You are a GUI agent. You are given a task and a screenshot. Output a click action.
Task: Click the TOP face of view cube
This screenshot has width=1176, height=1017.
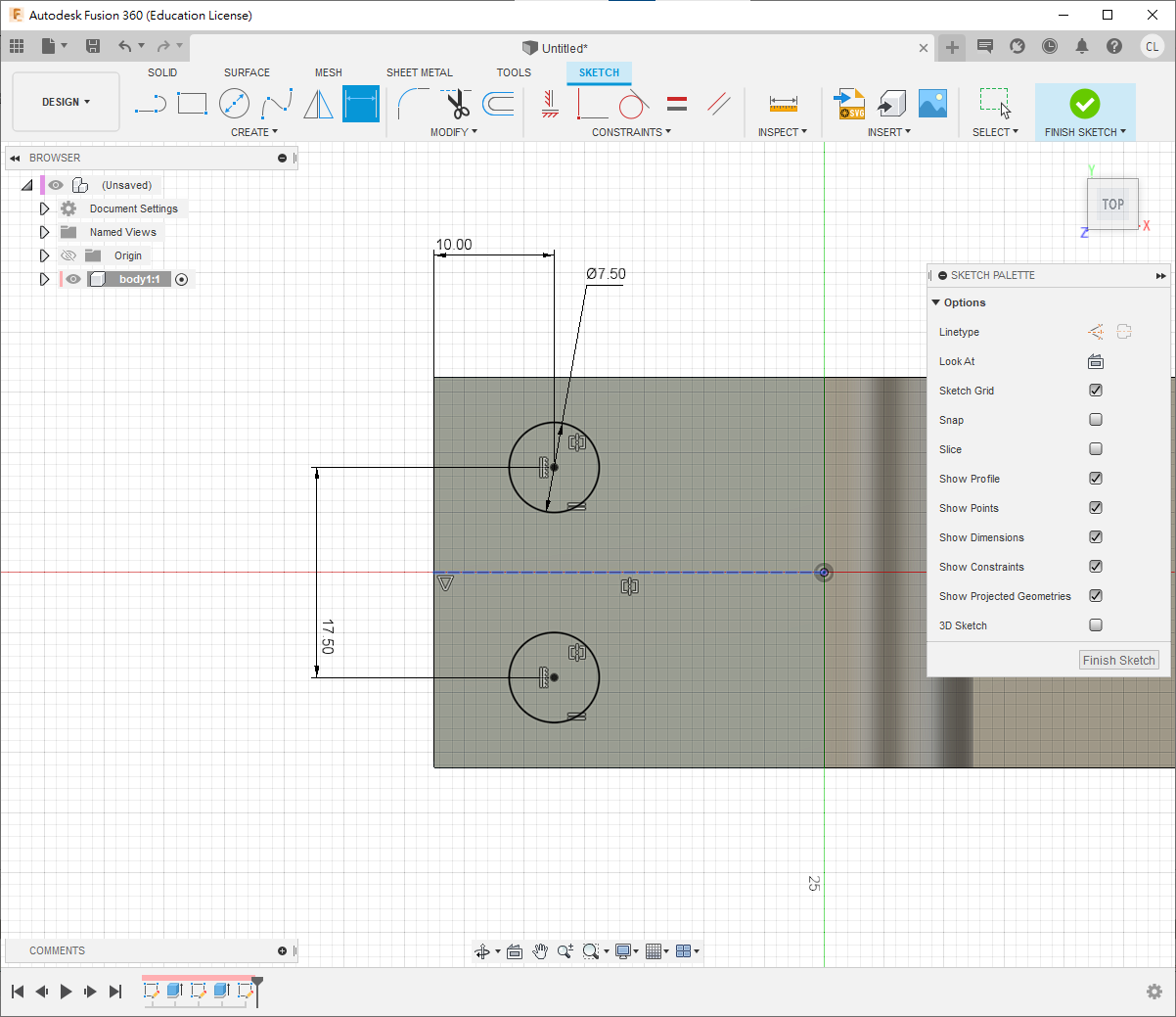[x=1112, y=205]
